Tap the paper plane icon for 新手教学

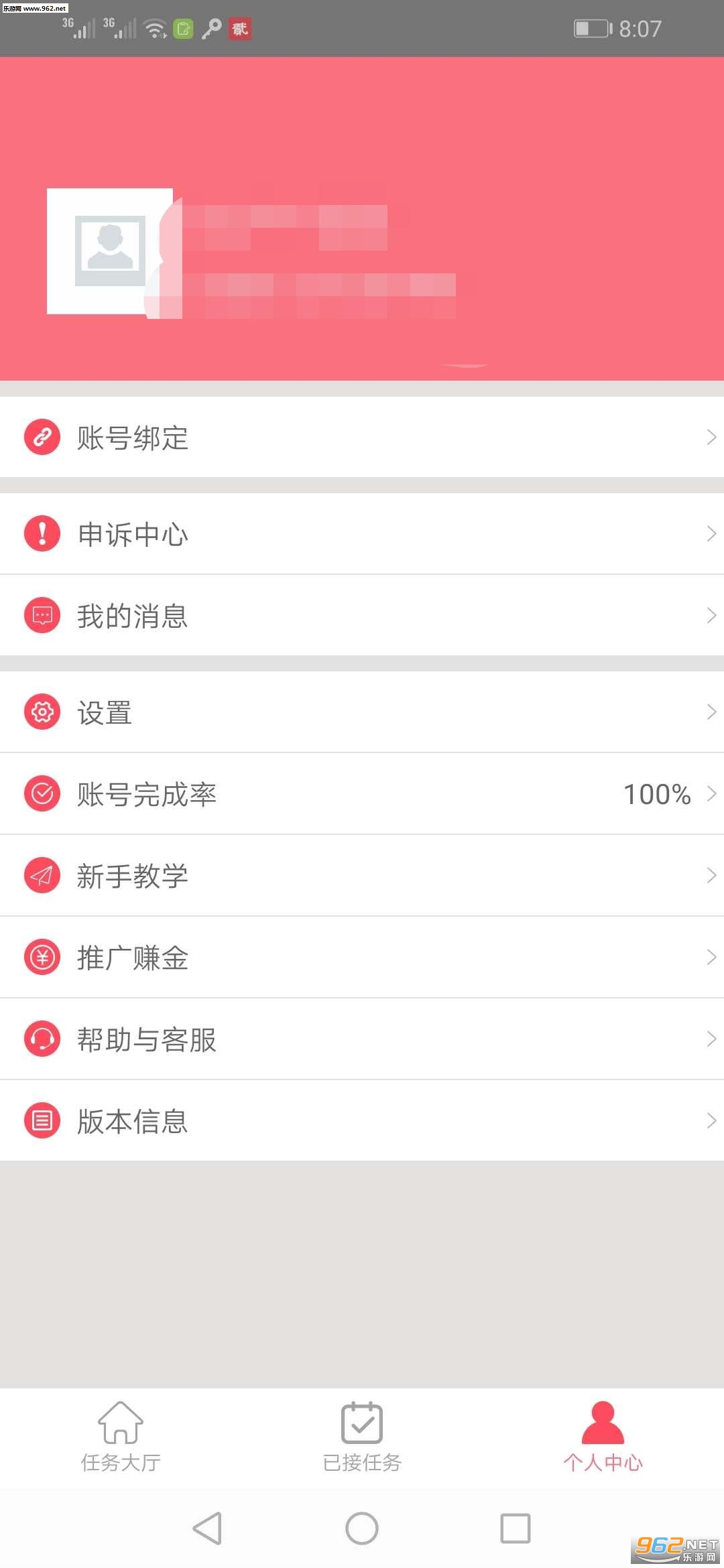click(x=42, y=875)
